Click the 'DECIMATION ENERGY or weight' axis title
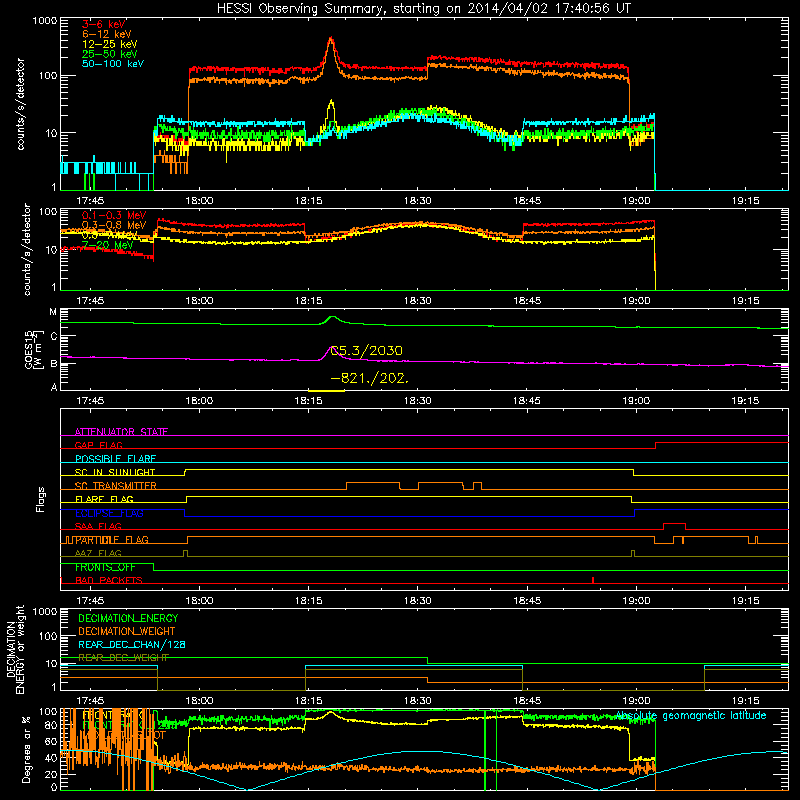 pos(16,649)
